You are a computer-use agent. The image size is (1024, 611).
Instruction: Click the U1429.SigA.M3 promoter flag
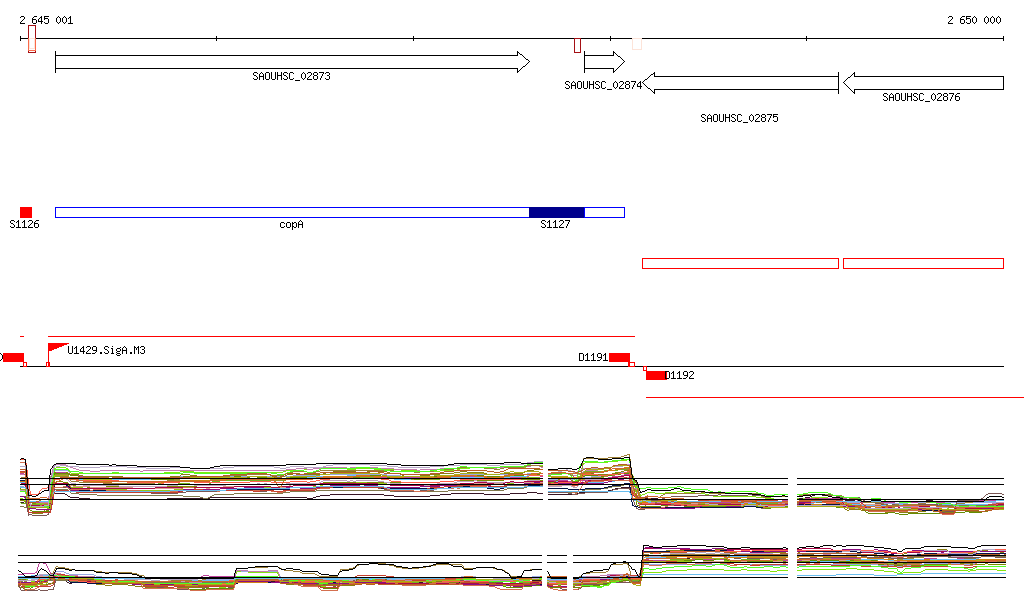point(57,348)
